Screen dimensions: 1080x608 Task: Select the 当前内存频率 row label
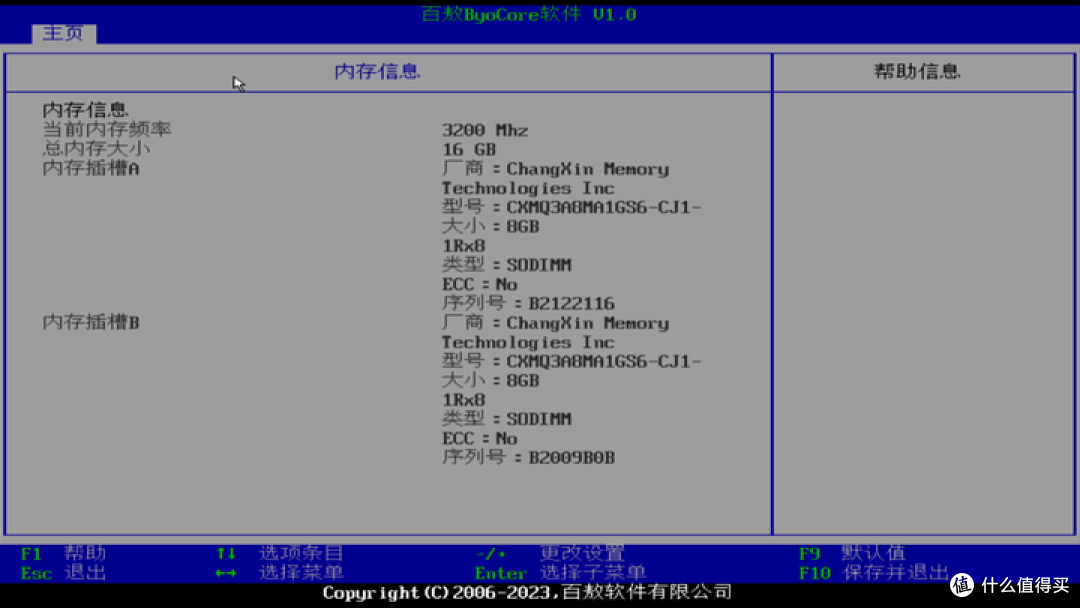tap(107, 129)
